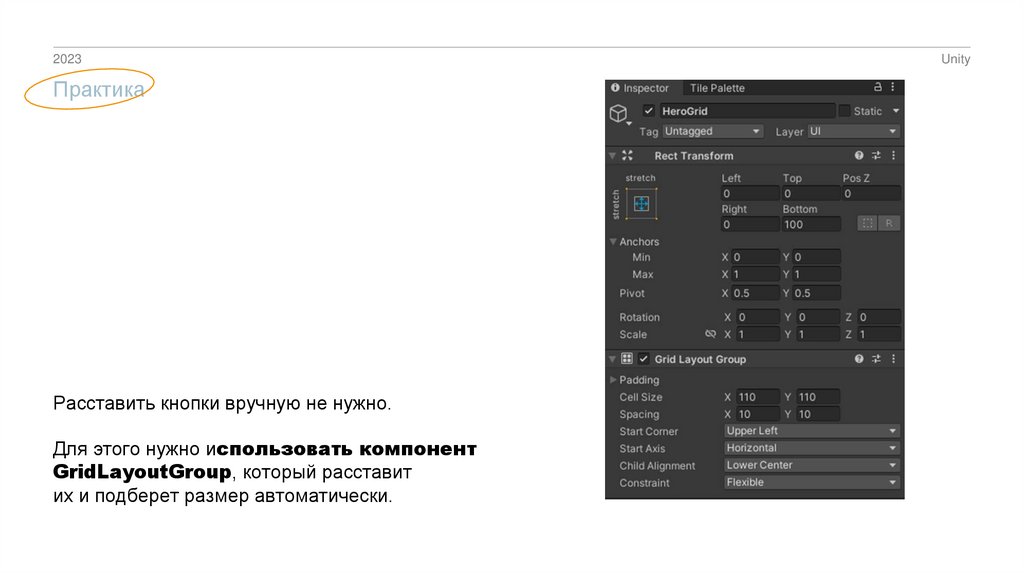Open the Inspector panel kebab menu
Viewport: 1024px width, 574px height.
click(893, 87)
